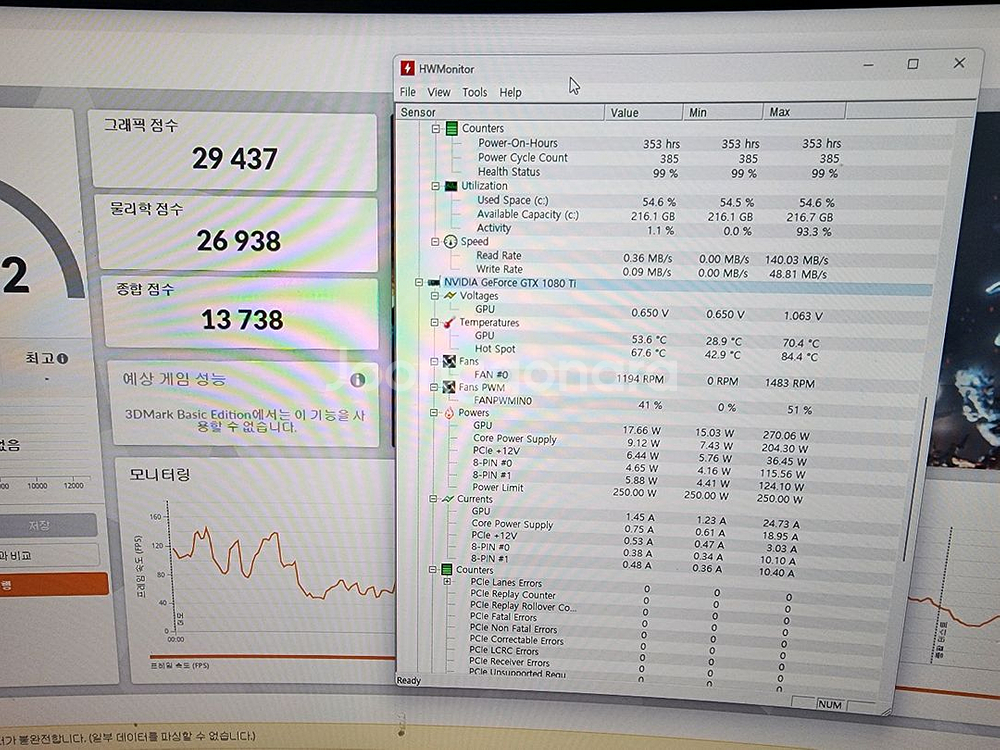
Task: Open the View menu
Action: (439, 92)
